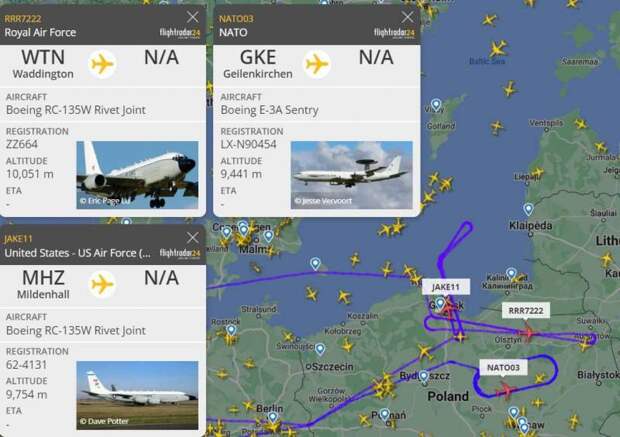Open the E-3A Sentry aircraft photo
Viewport: 620px width, 437px height.
(352, 175)
